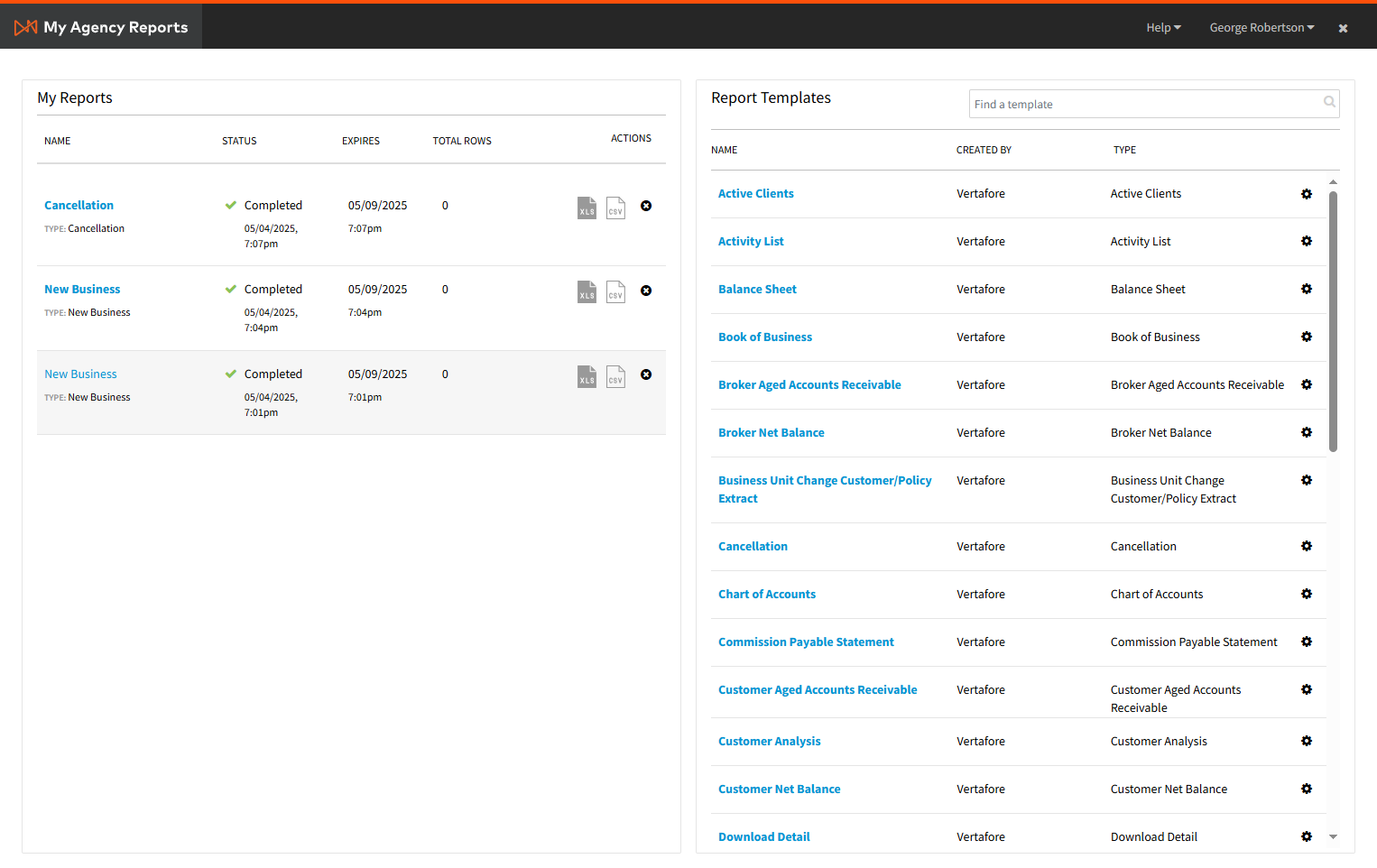The image size is (1377, 868).
Task: Delete the Cancellation report
Action: 646,206
